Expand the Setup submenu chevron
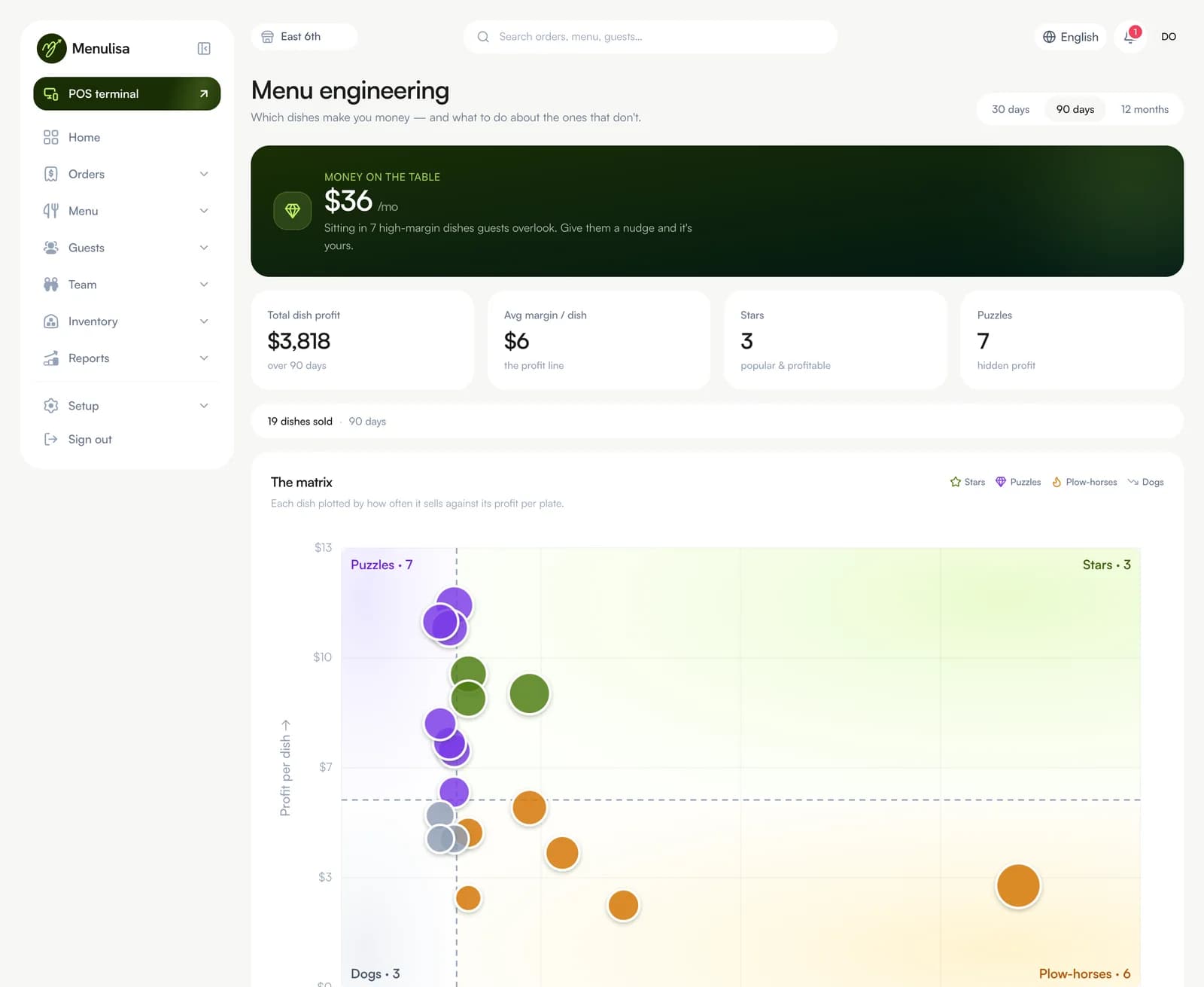Screen dimensions: 1204x987 [204, 406]
